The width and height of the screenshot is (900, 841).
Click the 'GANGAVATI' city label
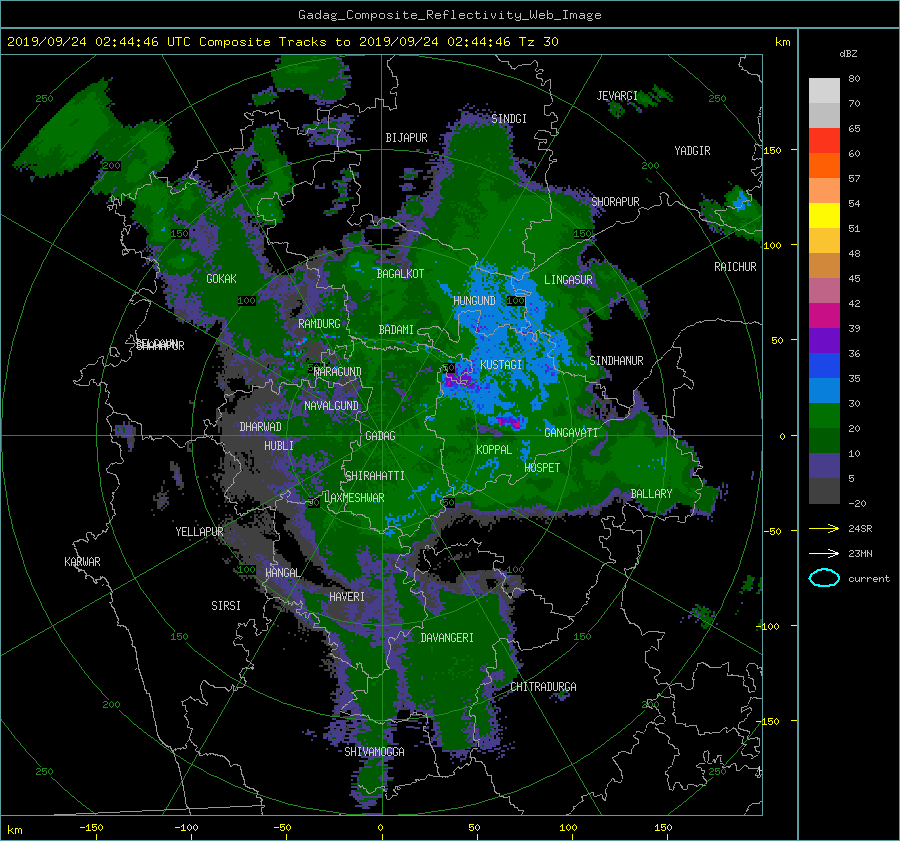(571, 433)
